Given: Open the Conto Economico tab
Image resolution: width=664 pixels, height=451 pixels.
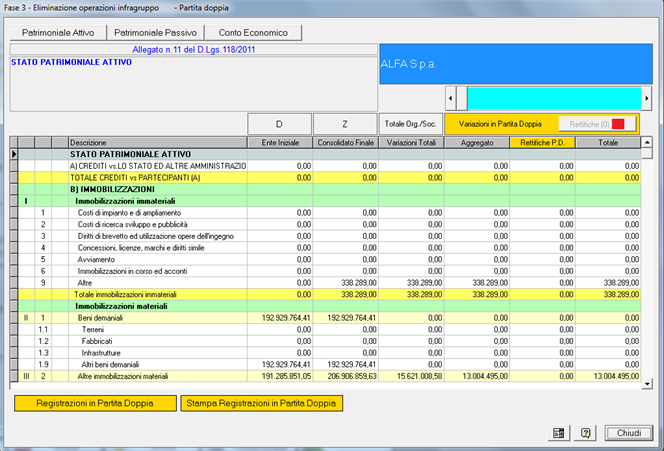Looking at the screenshot, I should click(x=253, y=33).
